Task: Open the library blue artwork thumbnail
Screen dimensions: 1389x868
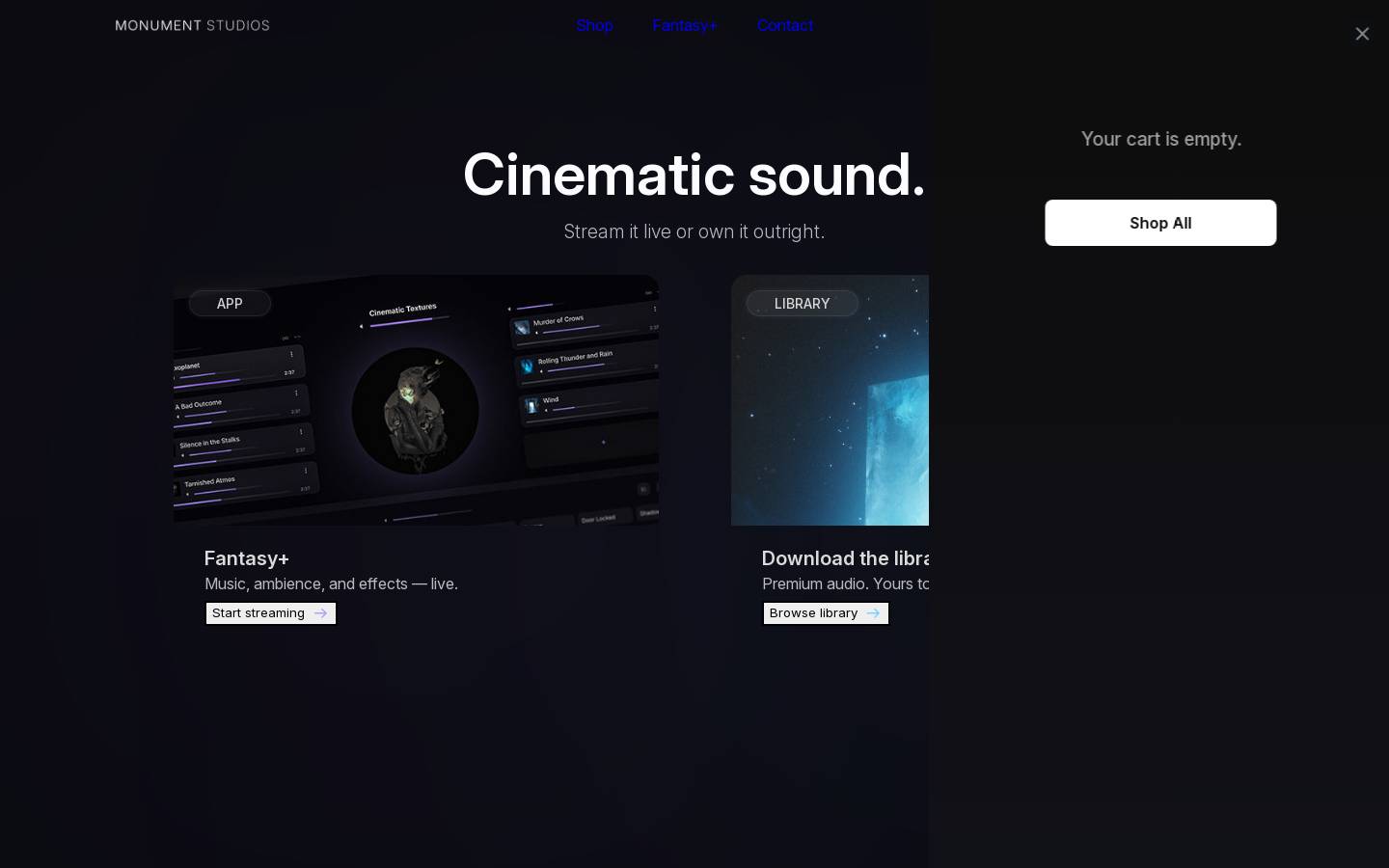Action: click(x=830, y=400)
